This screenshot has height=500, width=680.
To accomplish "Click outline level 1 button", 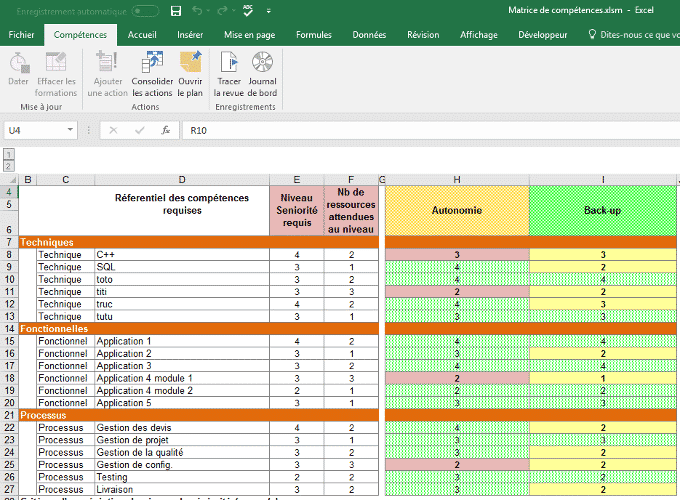I will (9, 154).
